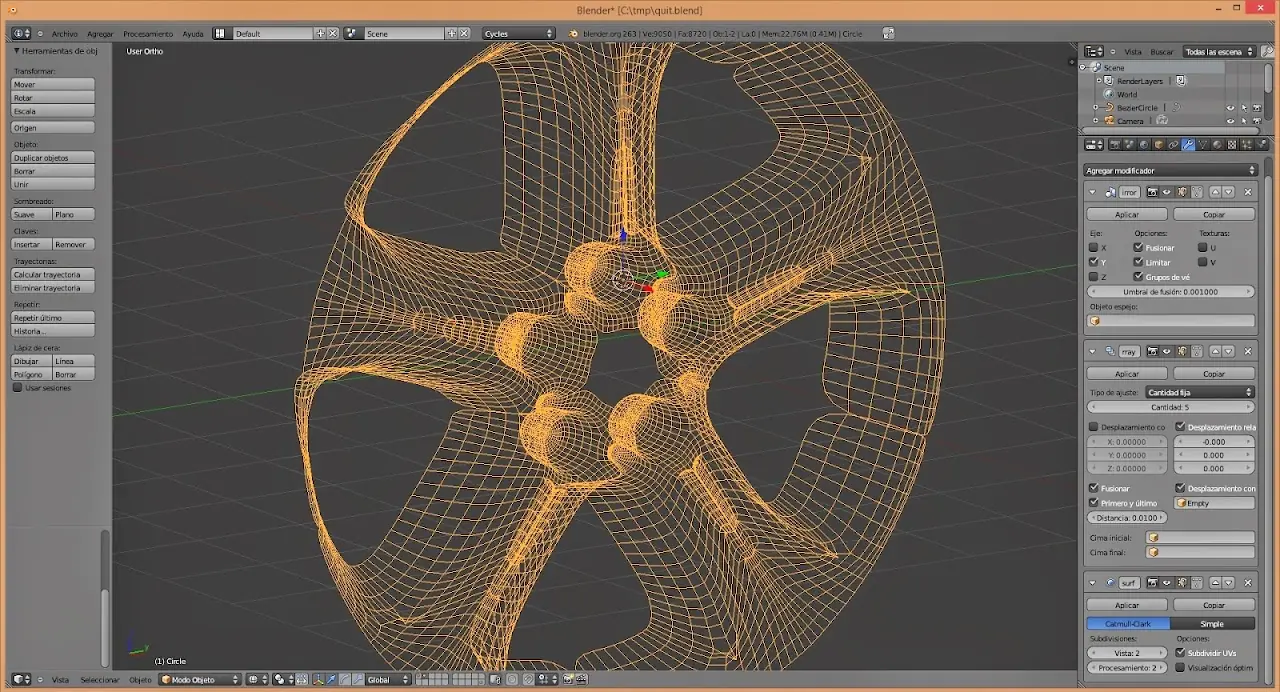The height and width of the screenshot is (692, 1280).
Task: Enable mirror X axis checkbox
Action: (1093, 247)
